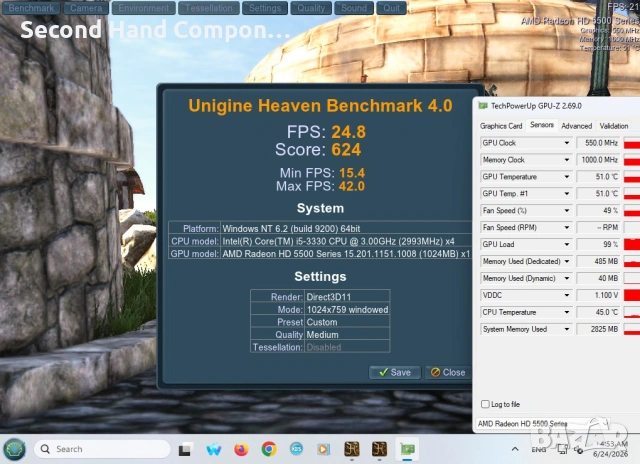Open GPU Temperature sensor dropdown
Viewport: 640px width, 464px height.
pyautogui.click(x=567, y=177)
